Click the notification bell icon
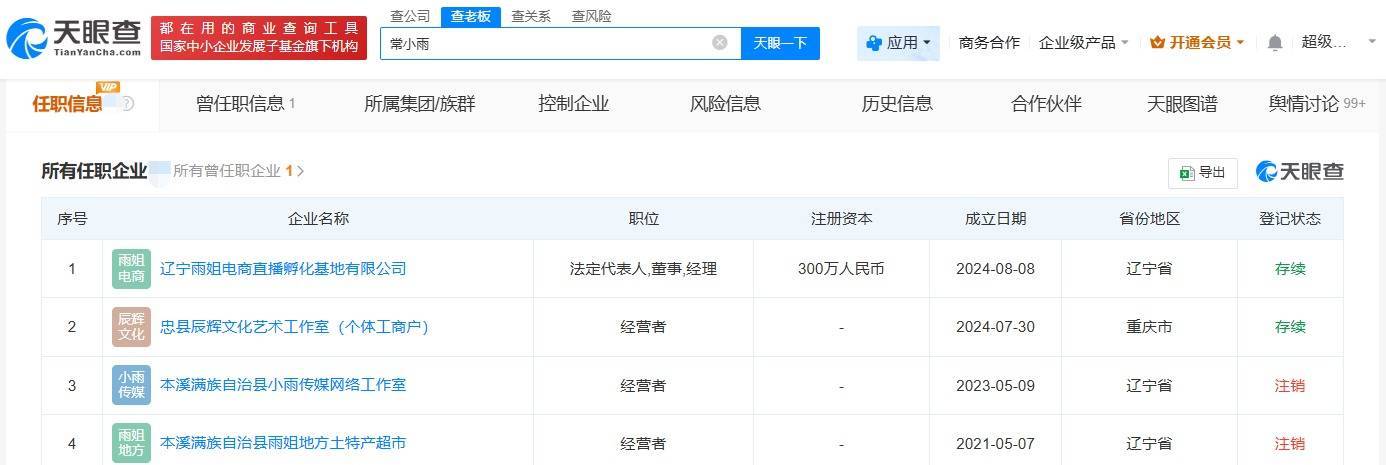Screen dimensions: 1386x465 1274,43
